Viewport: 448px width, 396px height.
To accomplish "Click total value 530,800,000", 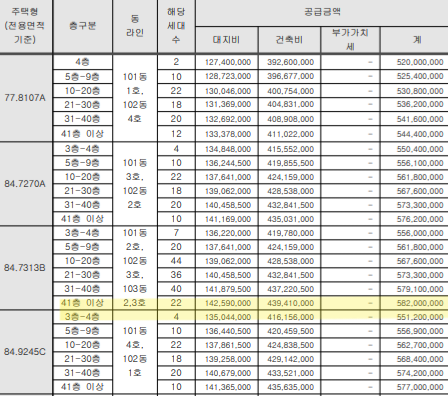I will [420, 91].
